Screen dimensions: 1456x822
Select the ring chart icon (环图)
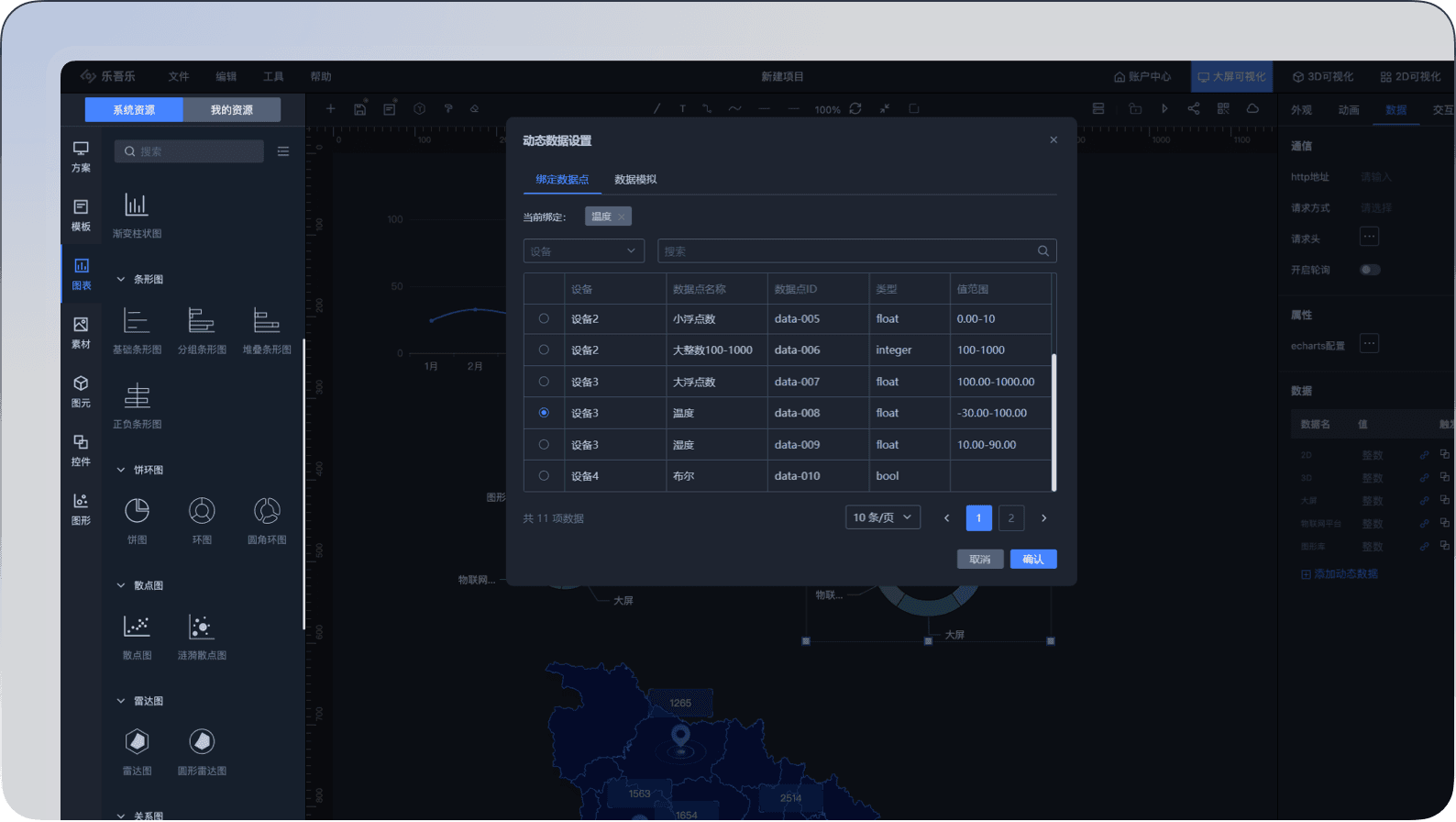point(202,511)
